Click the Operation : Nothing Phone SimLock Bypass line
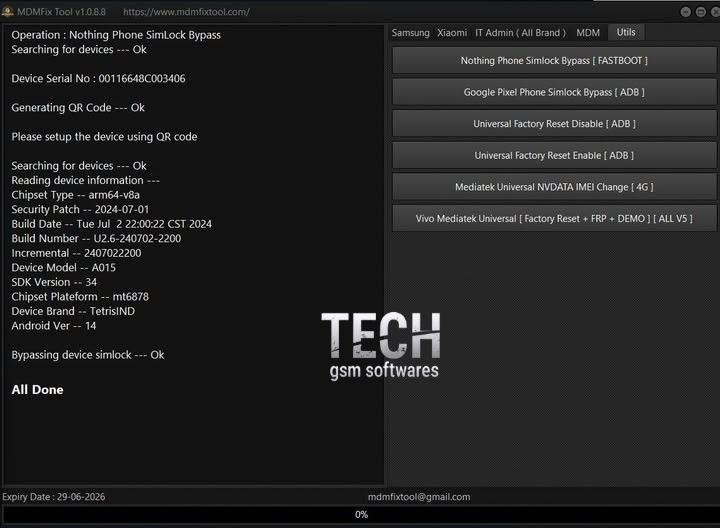Screen dimensions: 720x528 [x=116, y=35]
